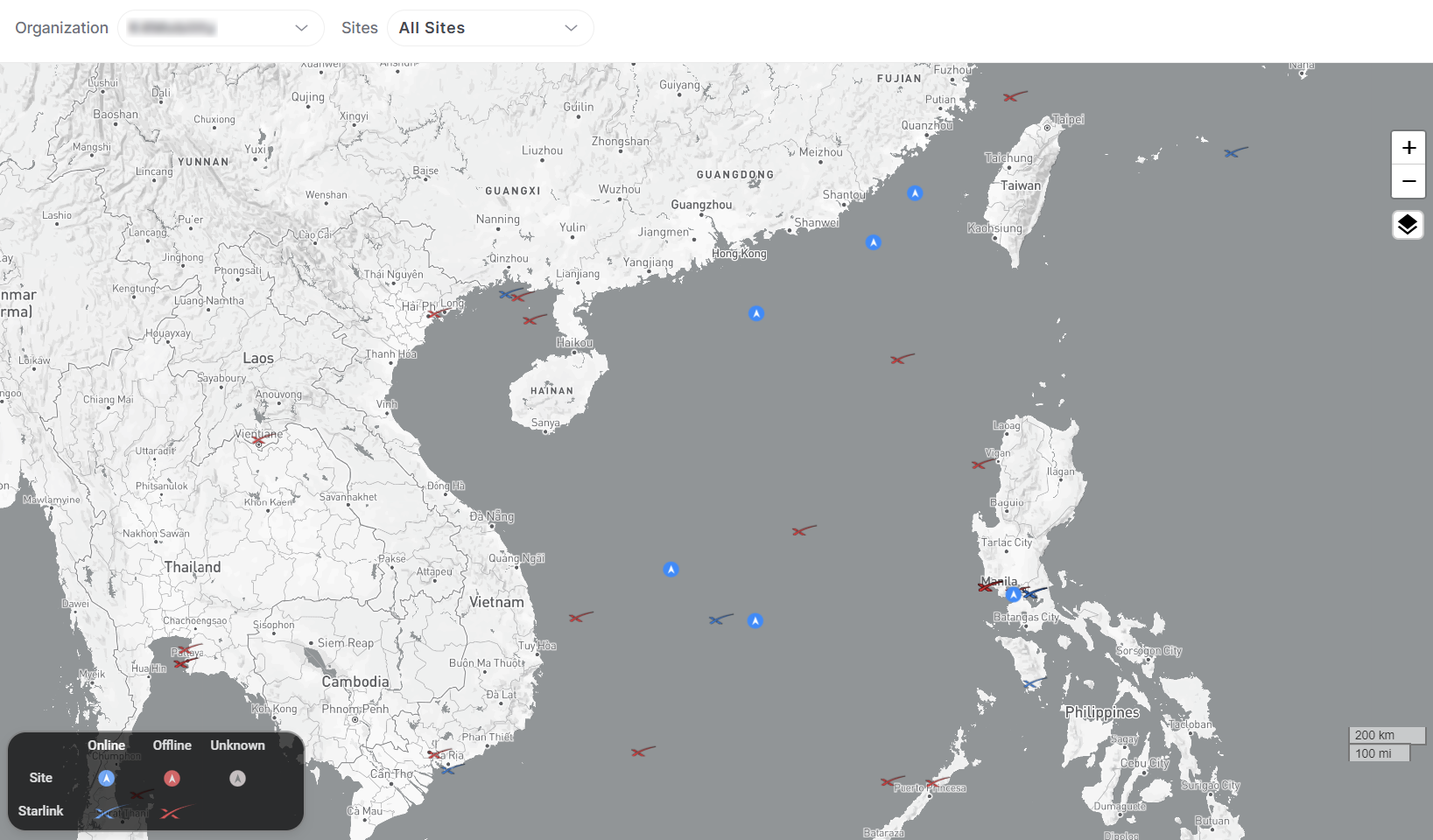Image resolution: width=1433 pixels, height=840 pixels.
Task: Zoom in on the map
Action: point(1408,148)
